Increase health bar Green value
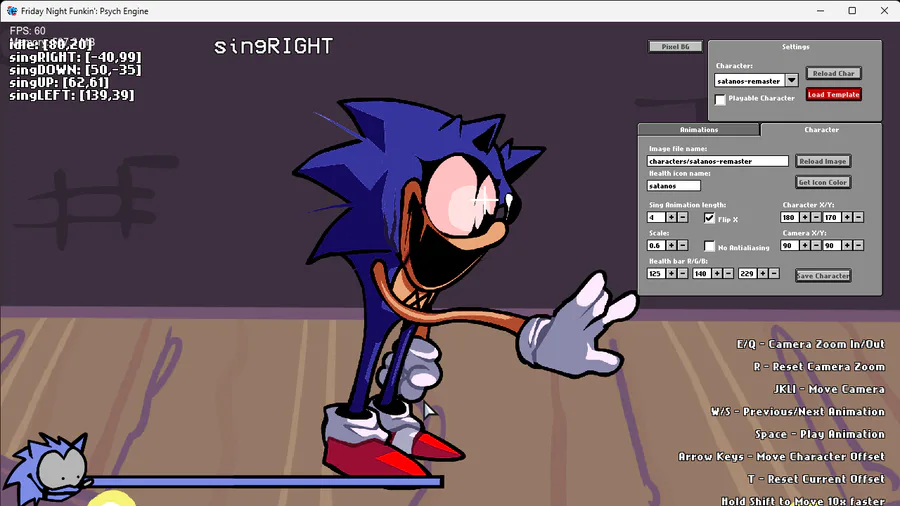The width and height of the screenshot is (900, 506). point(717,274)
